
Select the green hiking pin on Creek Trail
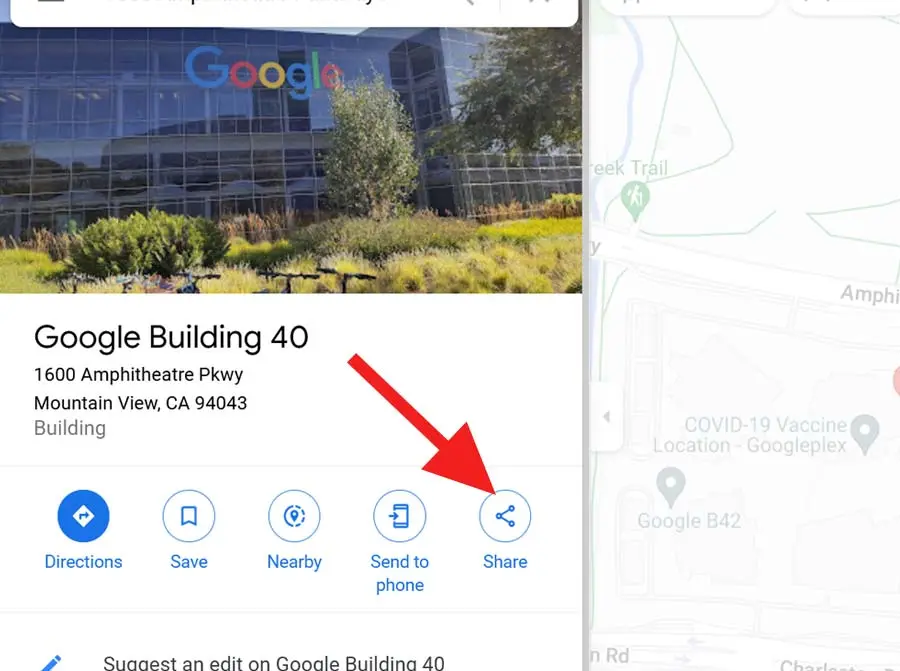pyautogui.click(x=635, y=200)
